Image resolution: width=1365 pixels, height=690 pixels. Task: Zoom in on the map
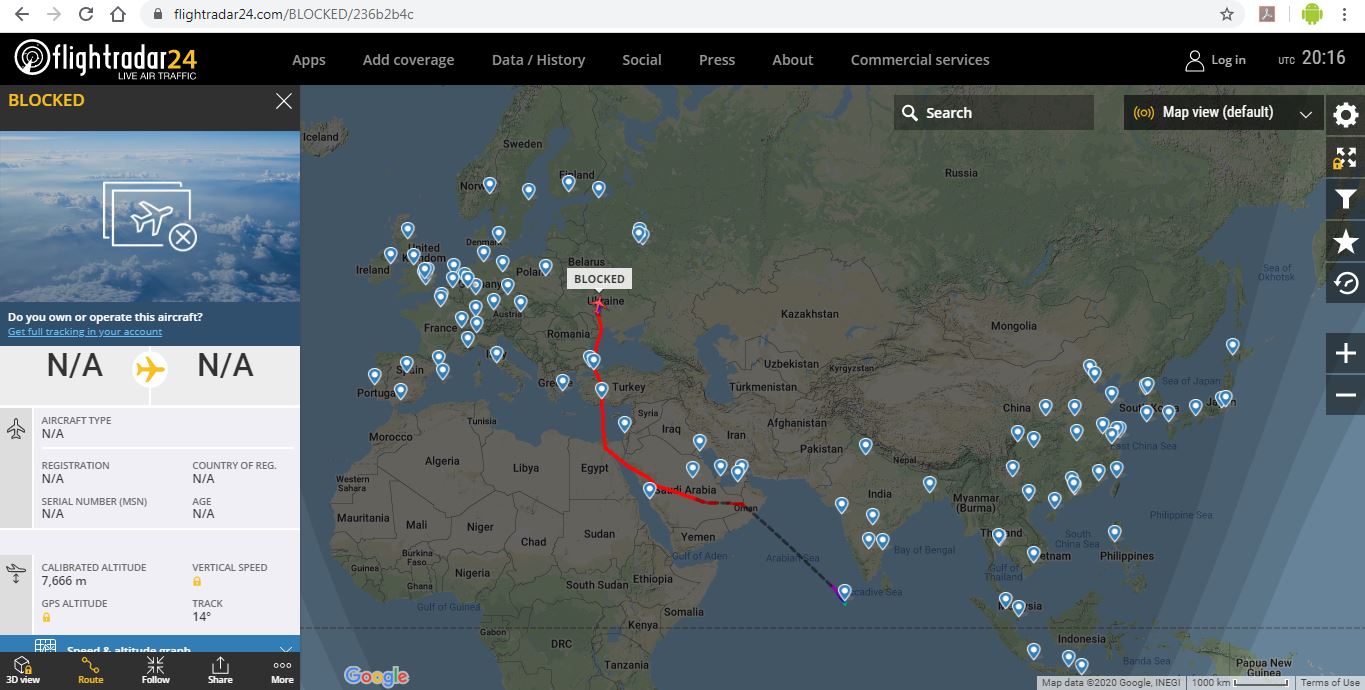pos(1346,353)
